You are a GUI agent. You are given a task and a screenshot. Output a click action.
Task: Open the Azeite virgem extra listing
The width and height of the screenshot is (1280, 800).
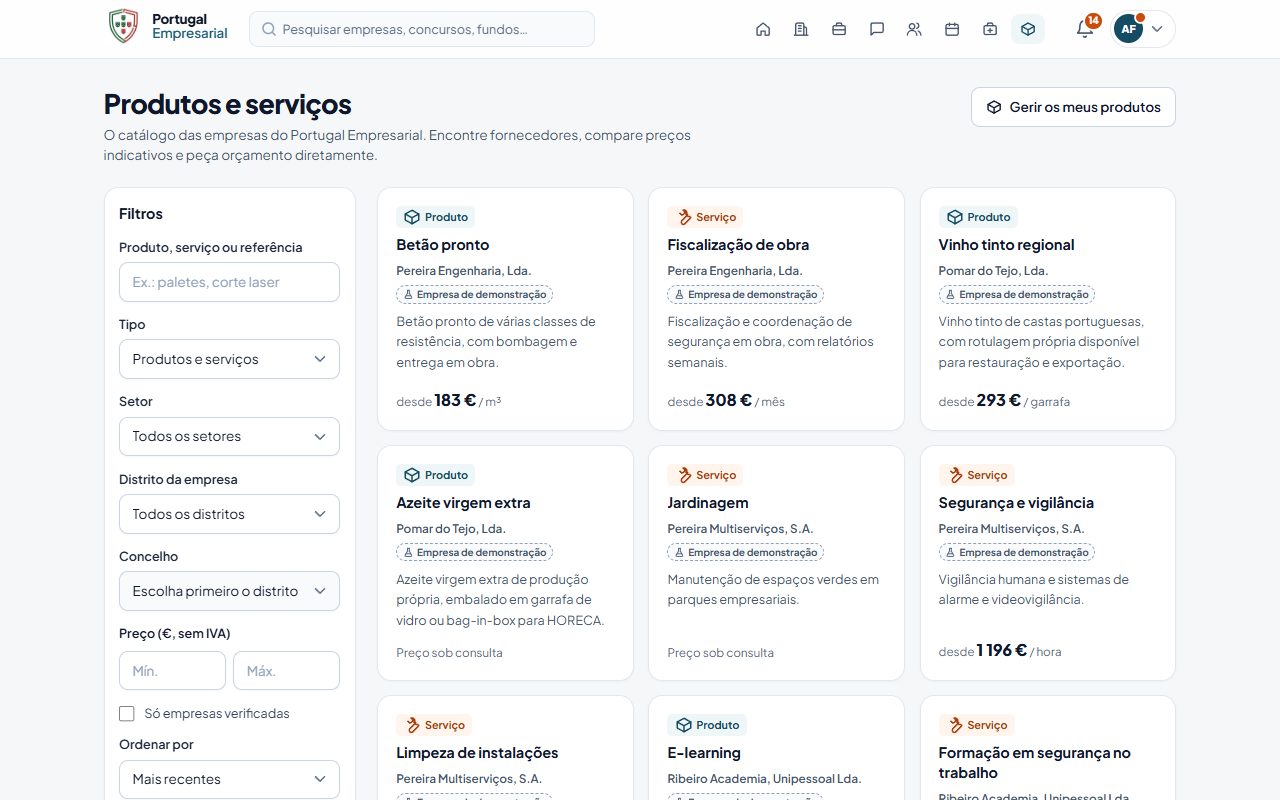pos(464,503)
